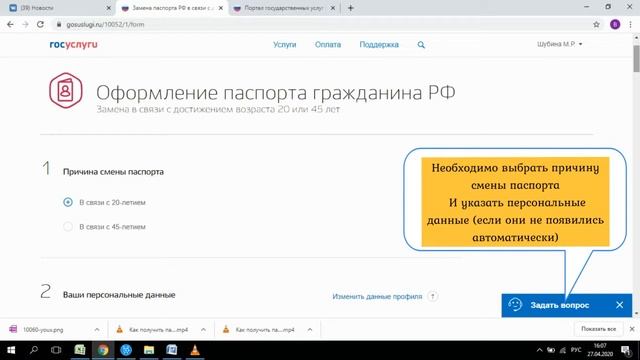The height and width of the screenshot is (360, 640).
Task: Bookmark page with the star icon
Action: pyautogui.click(x=596, y=24)
